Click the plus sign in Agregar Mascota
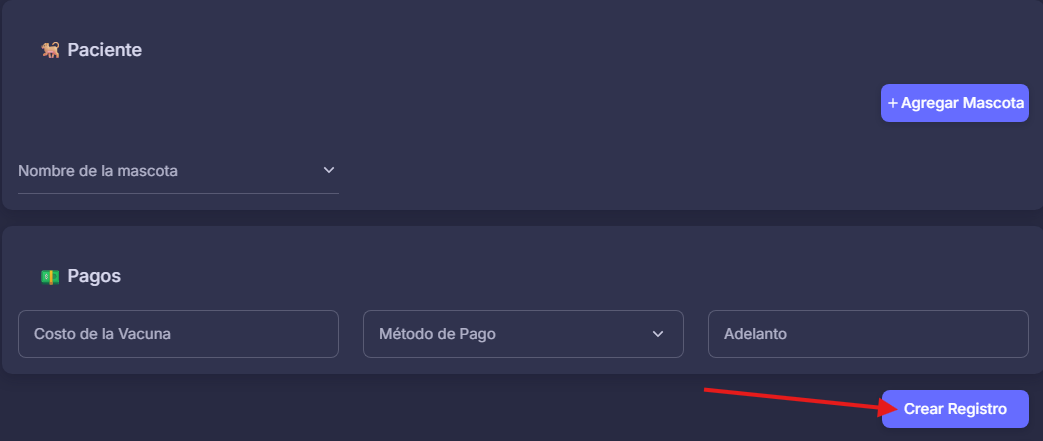This screenshot has width=1043, height=441. (x=893, y=103)
